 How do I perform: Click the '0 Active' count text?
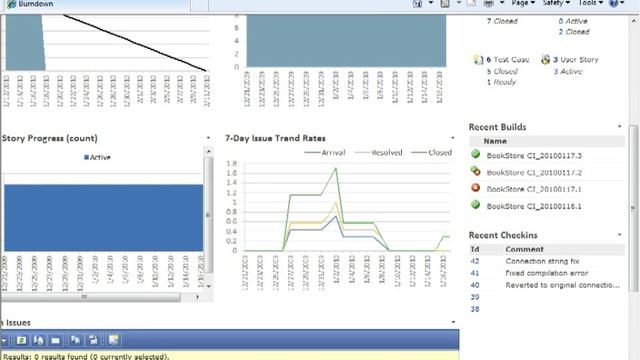(573, 21)
